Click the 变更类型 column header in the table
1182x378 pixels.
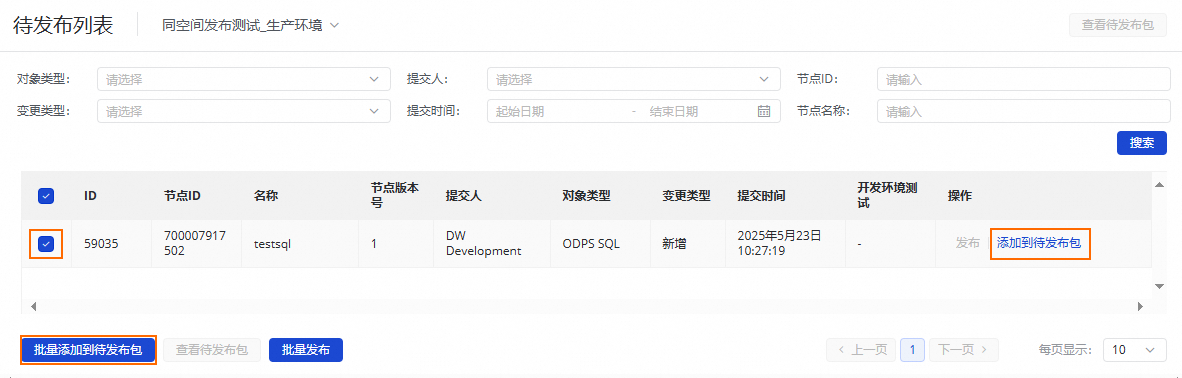click(687, 196)
